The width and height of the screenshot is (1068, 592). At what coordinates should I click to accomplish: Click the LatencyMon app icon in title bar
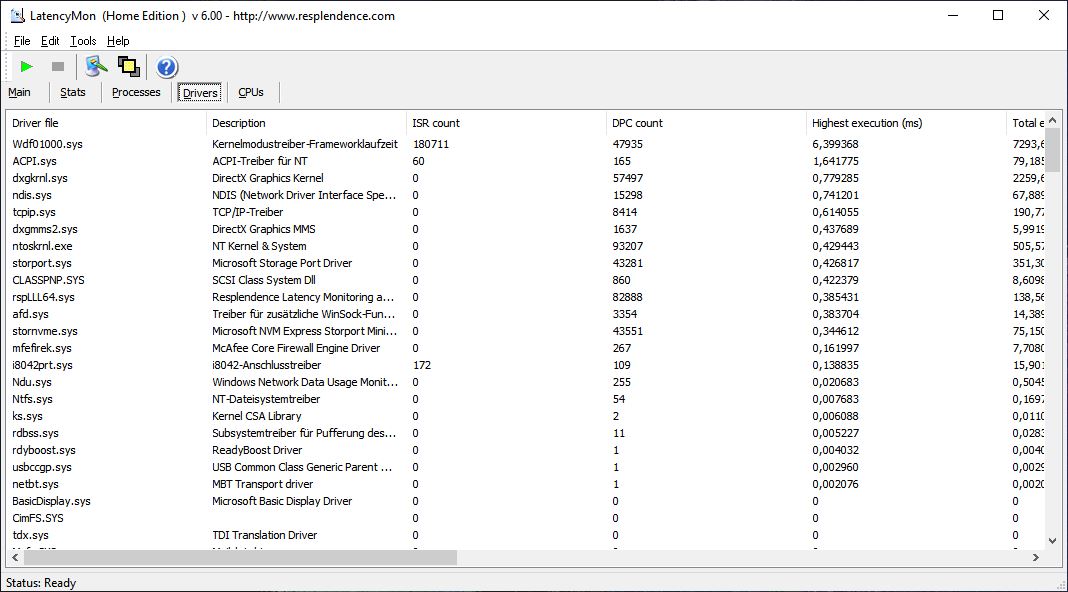coord(17,15)
